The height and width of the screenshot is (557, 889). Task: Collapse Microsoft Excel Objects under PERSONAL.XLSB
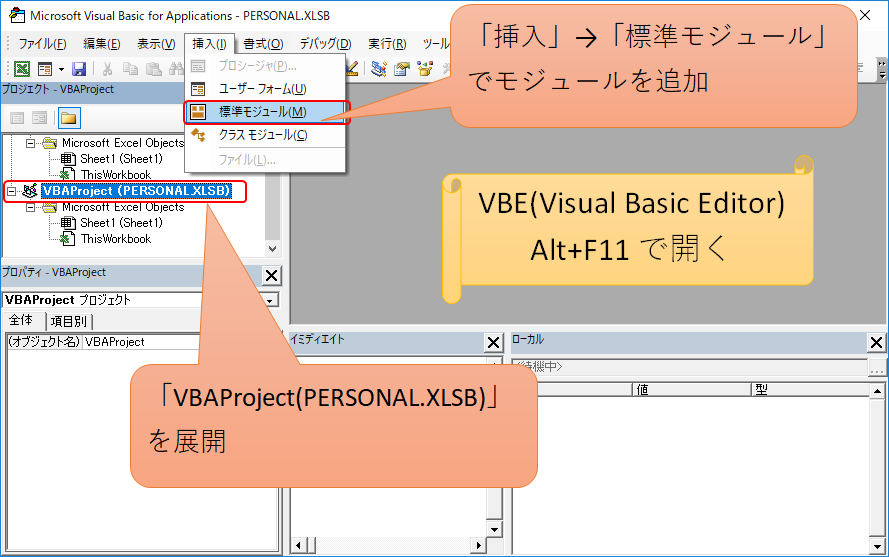tap(30, 208)
